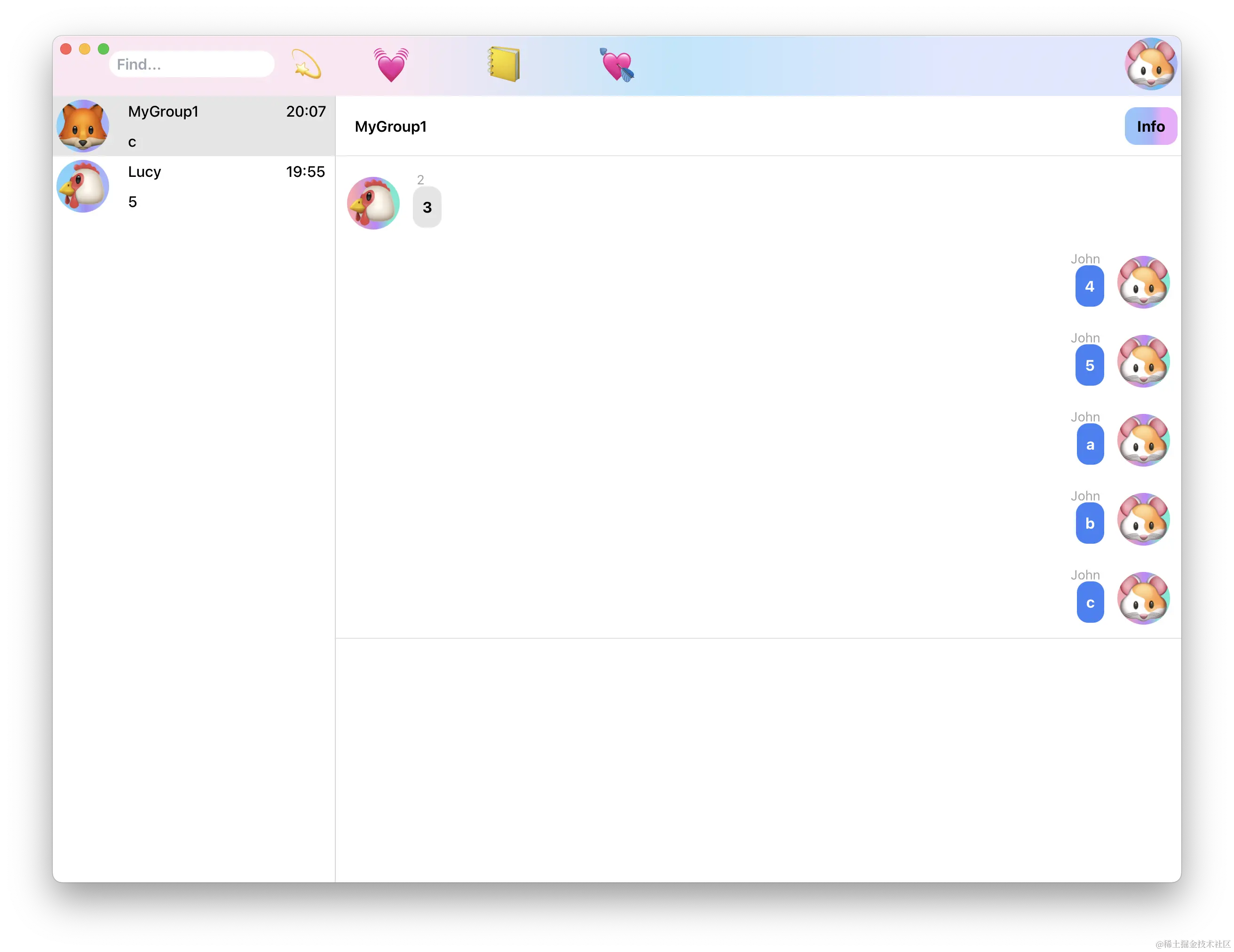1234x952 pixels.
Task: Click the dizzy star toolbar icon
Action: (306, 64)
